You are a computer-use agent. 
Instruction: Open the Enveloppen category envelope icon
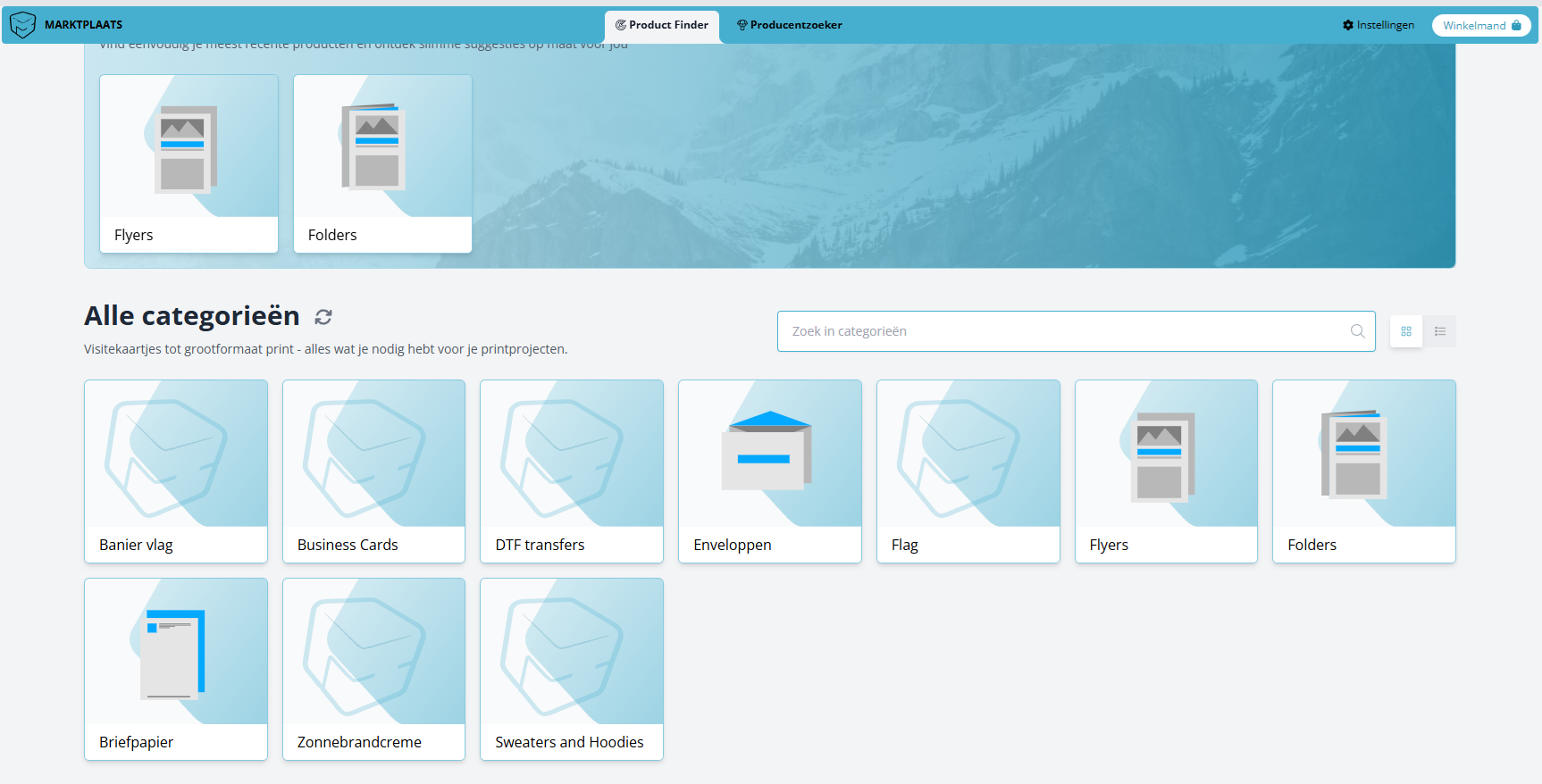pos(769,452)
